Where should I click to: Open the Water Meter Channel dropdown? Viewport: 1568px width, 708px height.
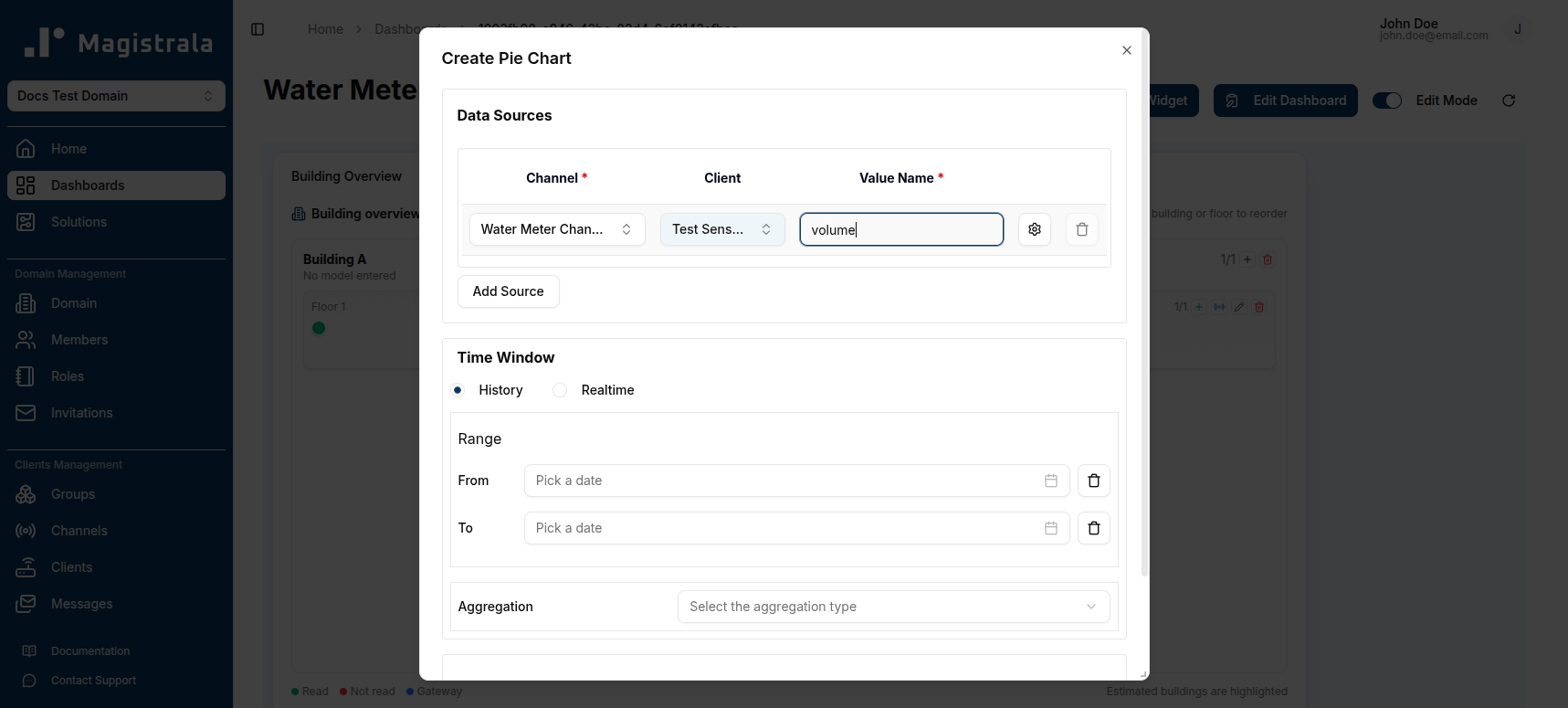pos(557,229)
